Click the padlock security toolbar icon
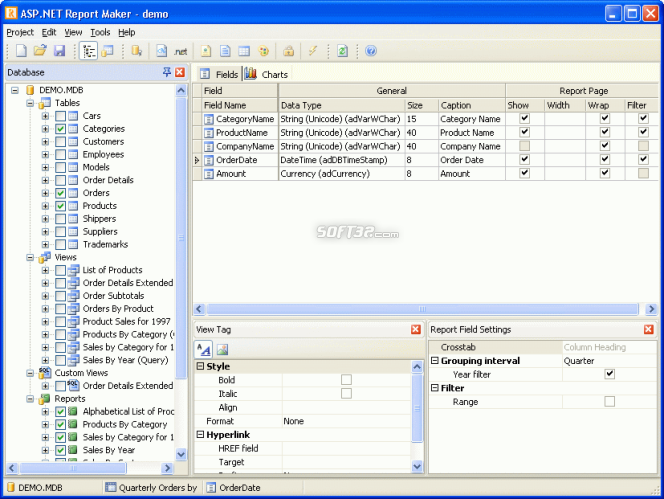The image size is (664, 499). tap(289, 51)
